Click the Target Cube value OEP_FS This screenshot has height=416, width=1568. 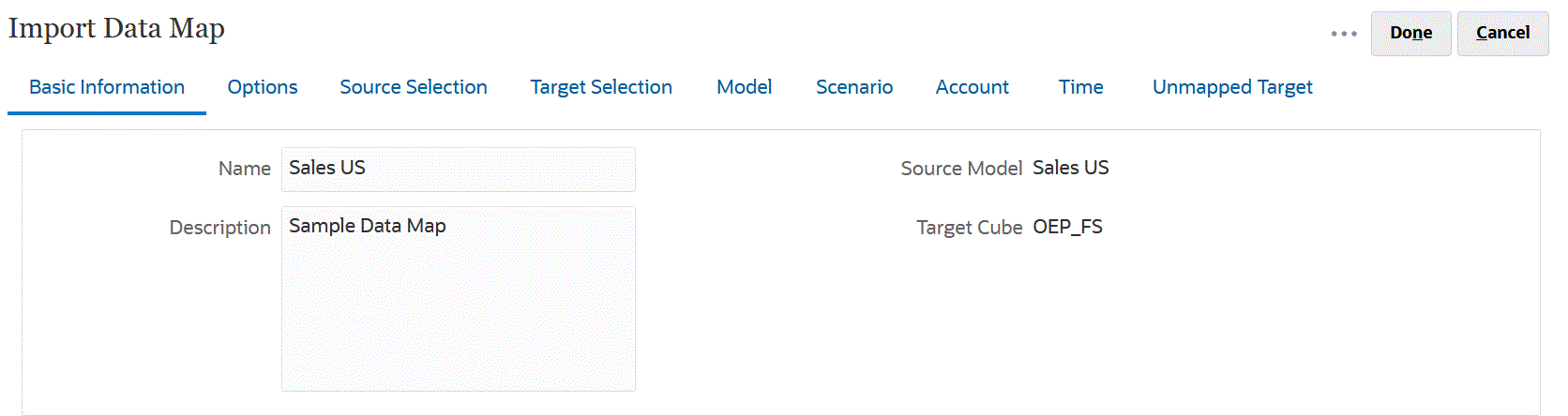tap(1068, 227)
